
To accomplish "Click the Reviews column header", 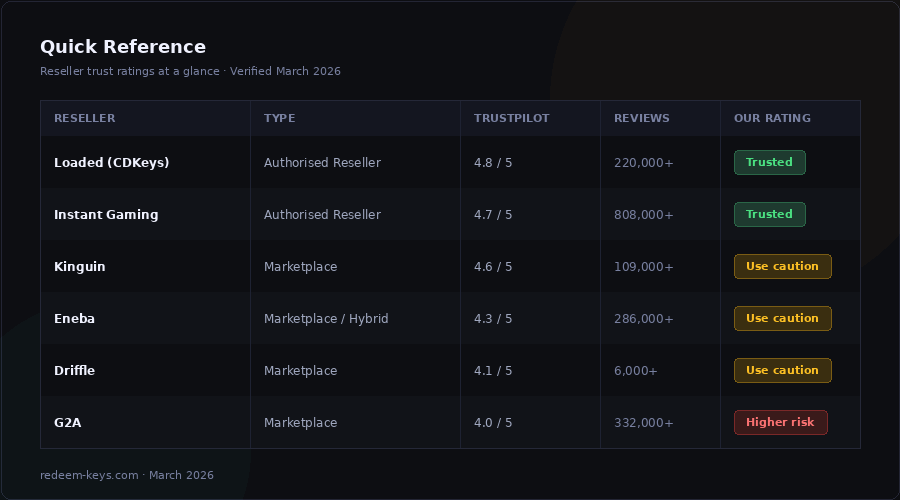I will click(641, 118).
